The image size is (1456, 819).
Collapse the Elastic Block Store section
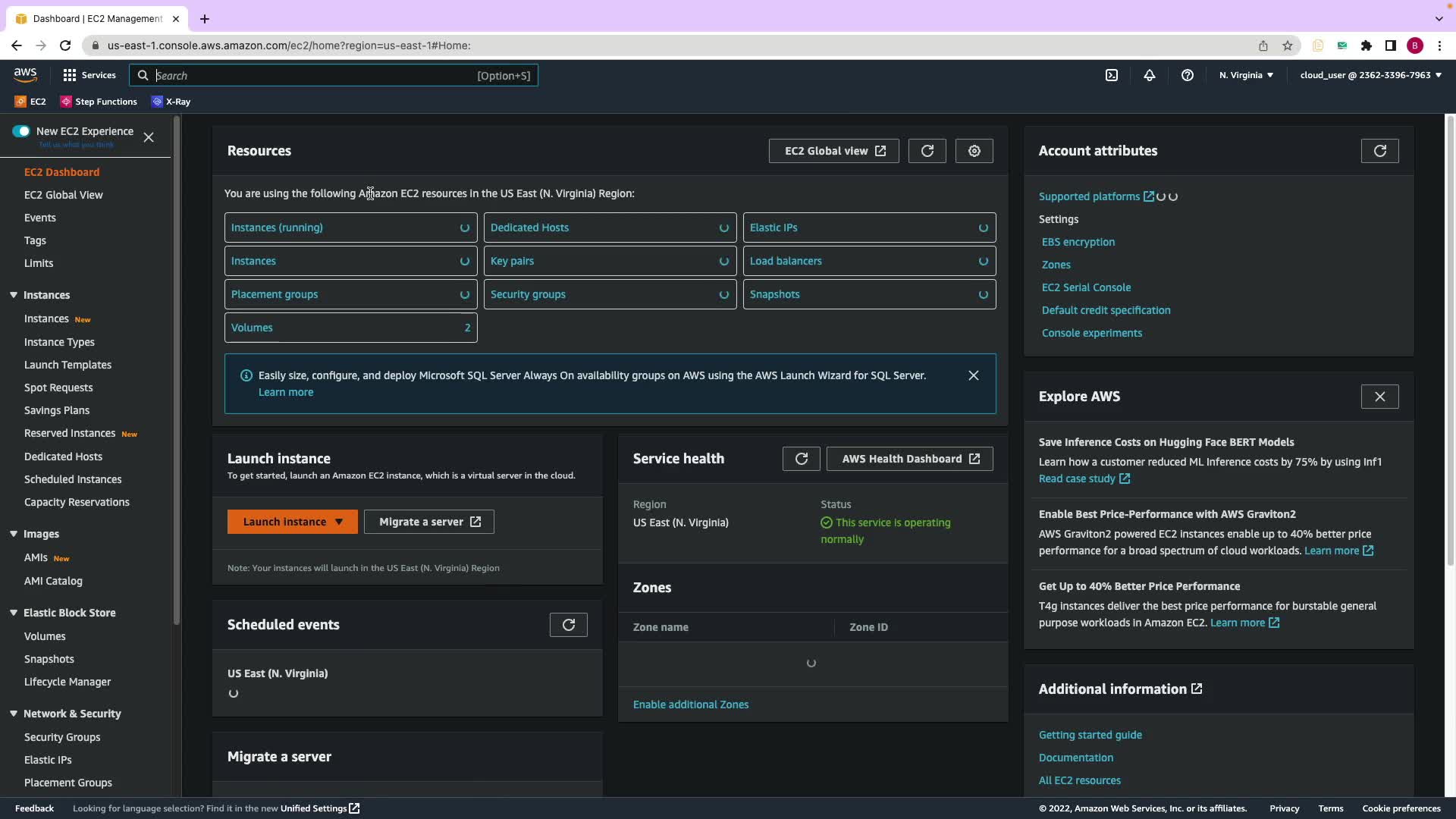[x=14, y=613]
